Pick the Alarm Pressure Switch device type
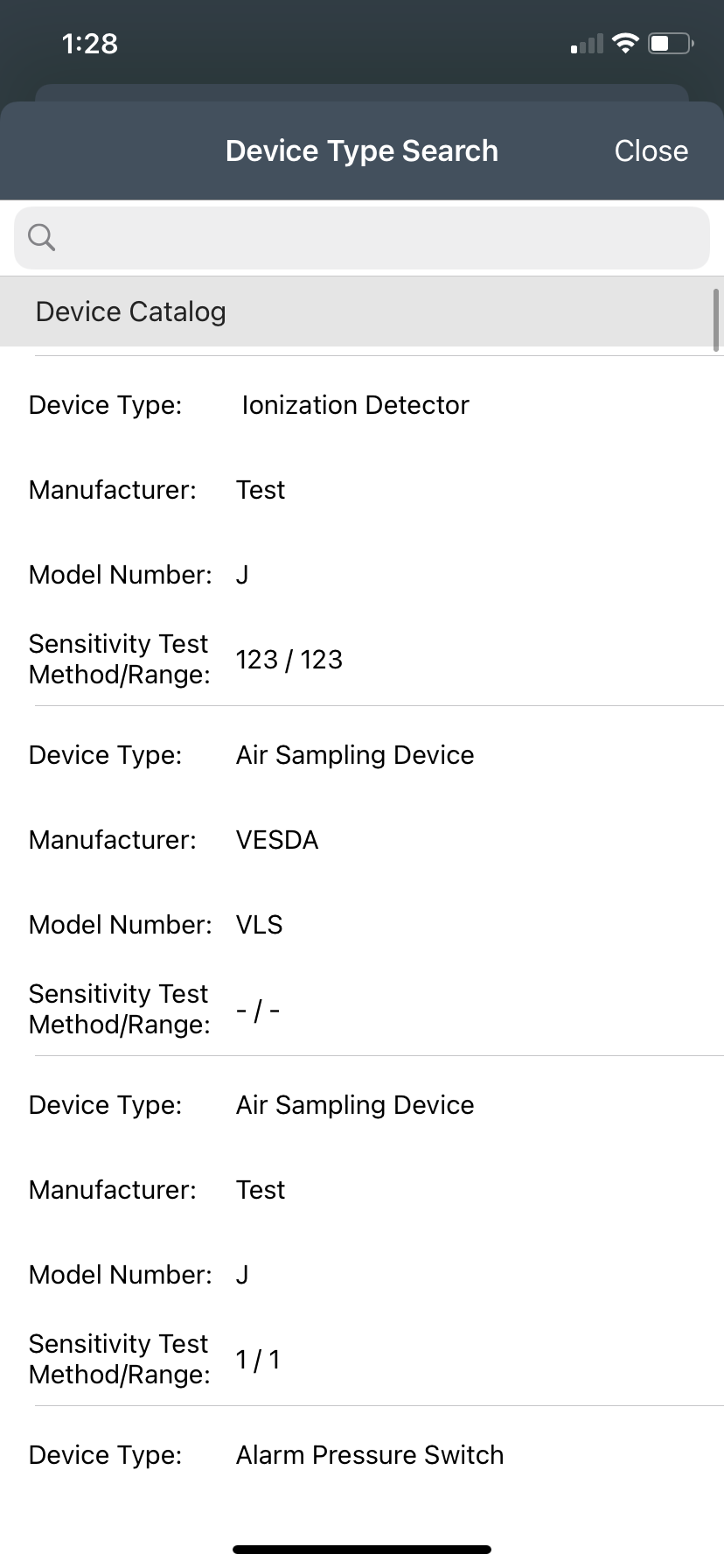This screenshot has width=724, height=1568. (369, 1455)
